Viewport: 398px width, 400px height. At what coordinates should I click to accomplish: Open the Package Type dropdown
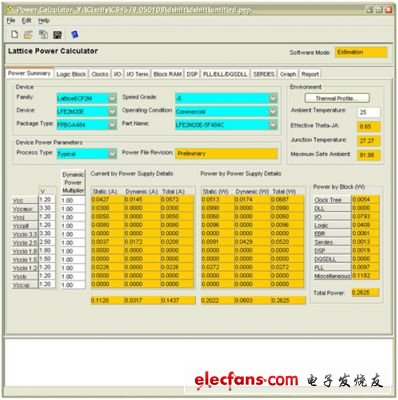tap(87, 125)
